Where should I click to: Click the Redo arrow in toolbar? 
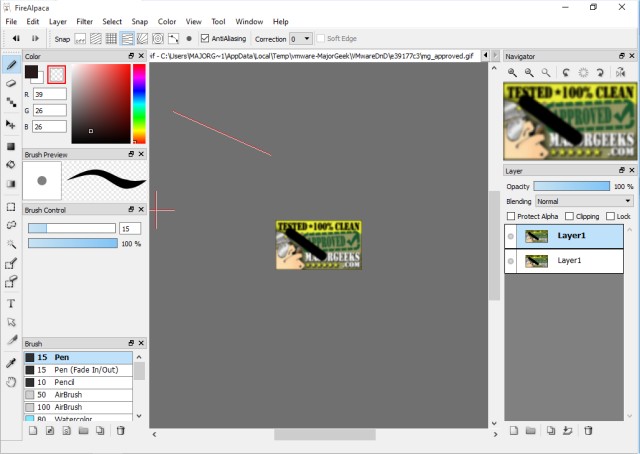(x=35, y=38)
